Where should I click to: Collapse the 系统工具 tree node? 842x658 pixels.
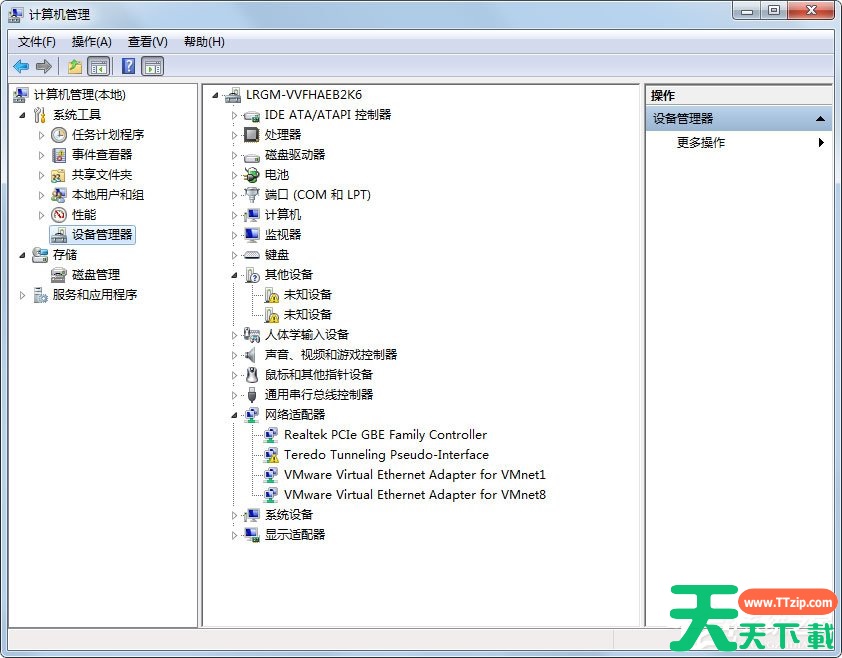(23, 115)
